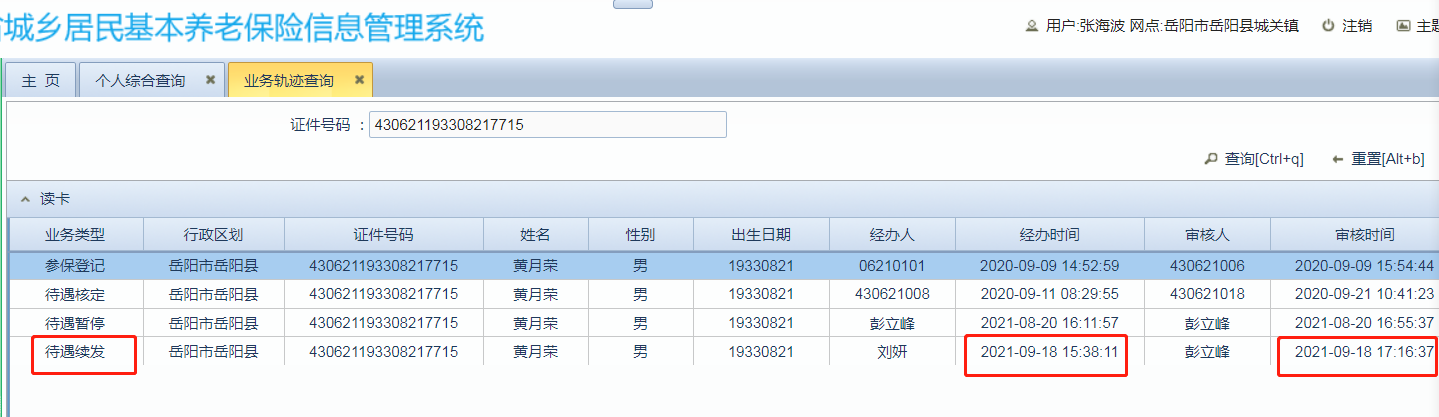Click the 审核人 column header

1207,235
